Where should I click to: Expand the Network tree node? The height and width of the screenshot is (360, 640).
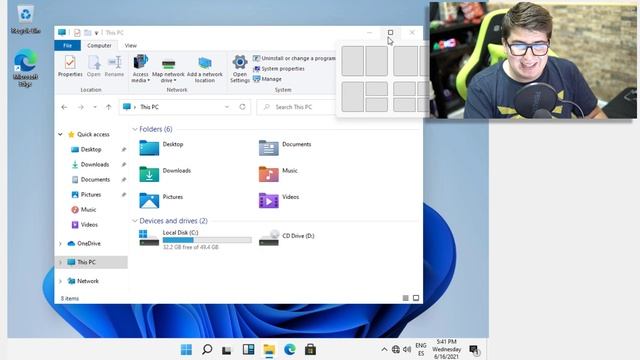point(60,281)
